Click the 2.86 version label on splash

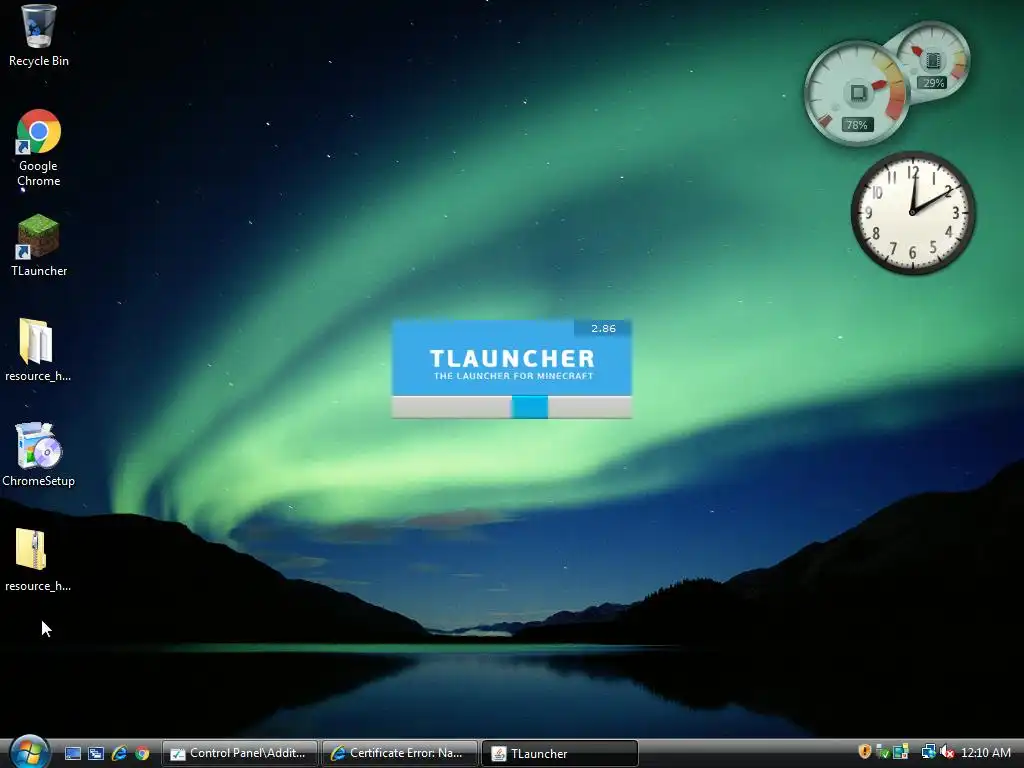pyautogui.click(x=603, y=328)
